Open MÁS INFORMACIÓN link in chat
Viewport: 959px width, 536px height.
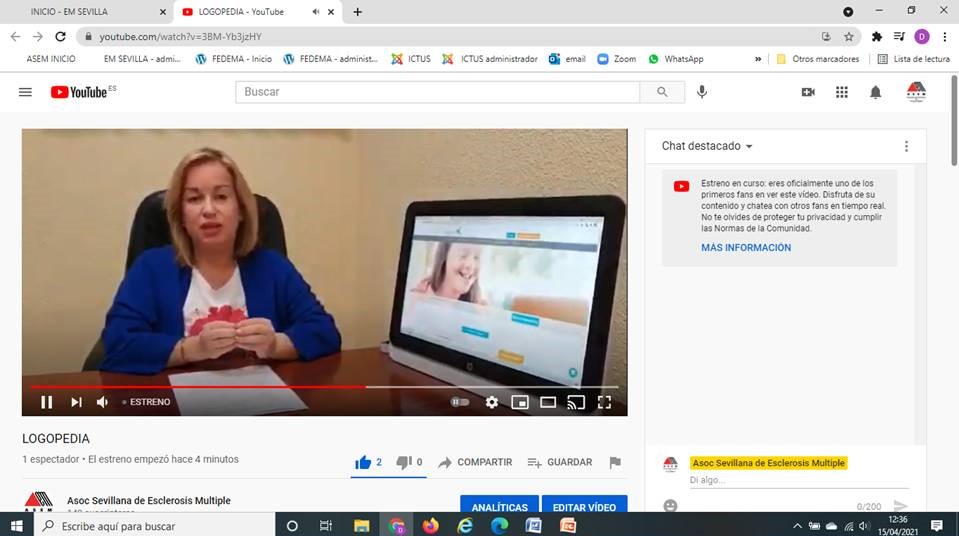click(745, 248)
